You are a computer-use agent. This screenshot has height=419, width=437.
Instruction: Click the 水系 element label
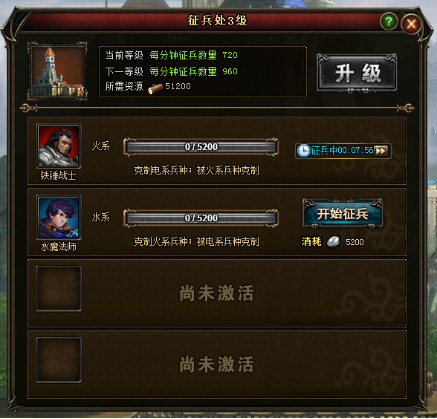[101, 217]
